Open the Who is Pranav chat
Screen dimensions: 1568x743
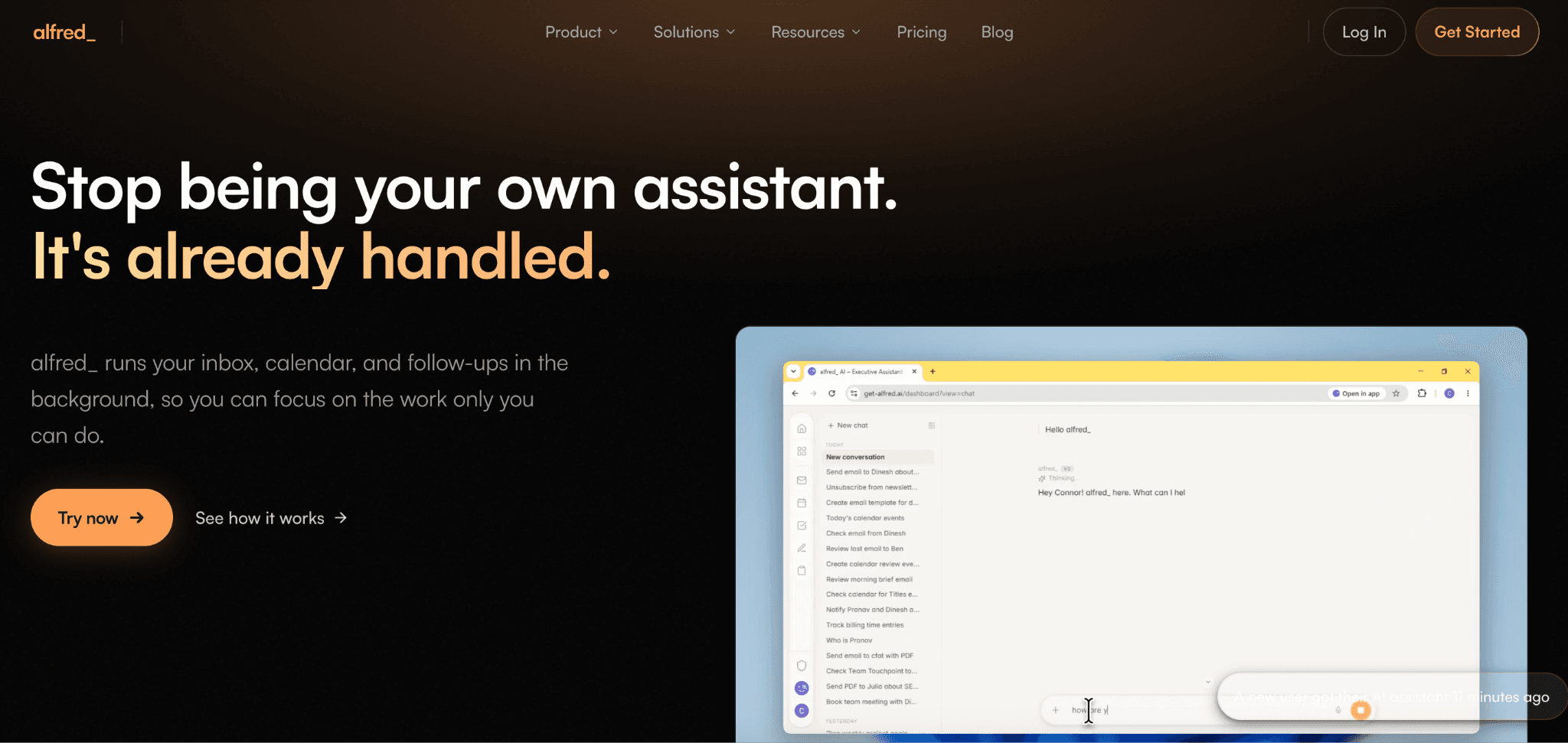click(849, 640)
